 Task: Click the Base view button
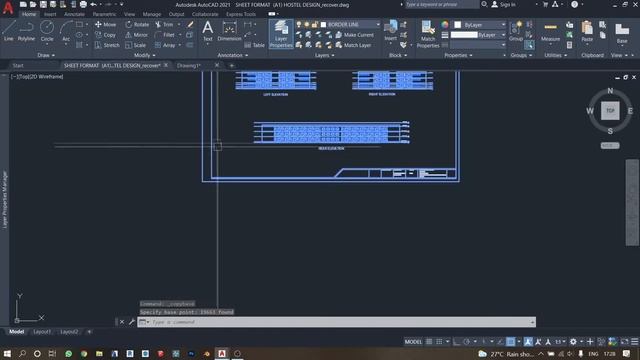point(622,33)
